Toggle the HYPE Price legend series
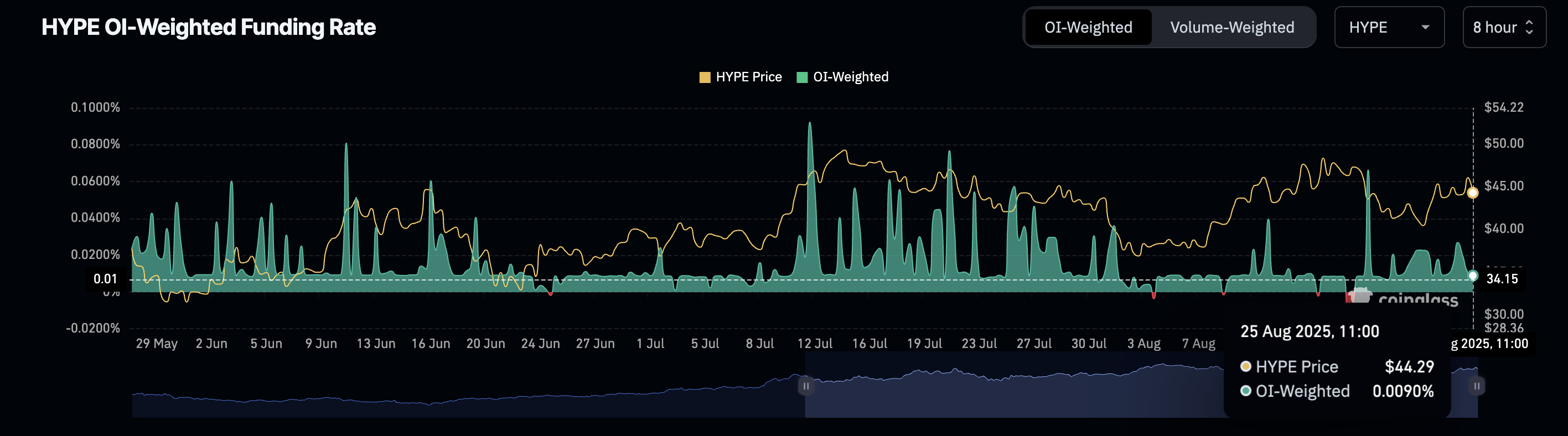 pyautogui.click(x=741, y=77)
